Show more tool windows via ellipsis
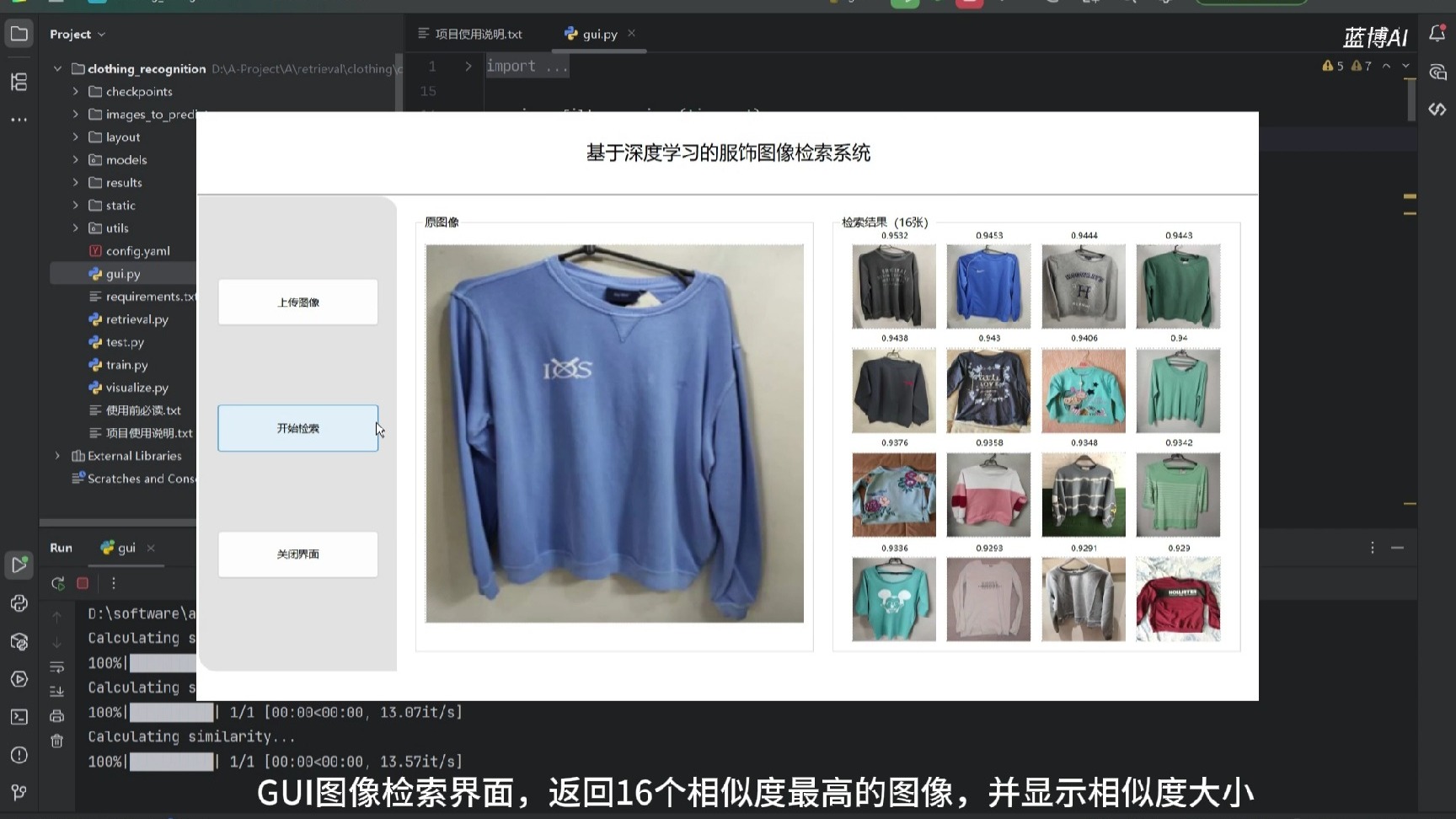 tap(19, 120)
